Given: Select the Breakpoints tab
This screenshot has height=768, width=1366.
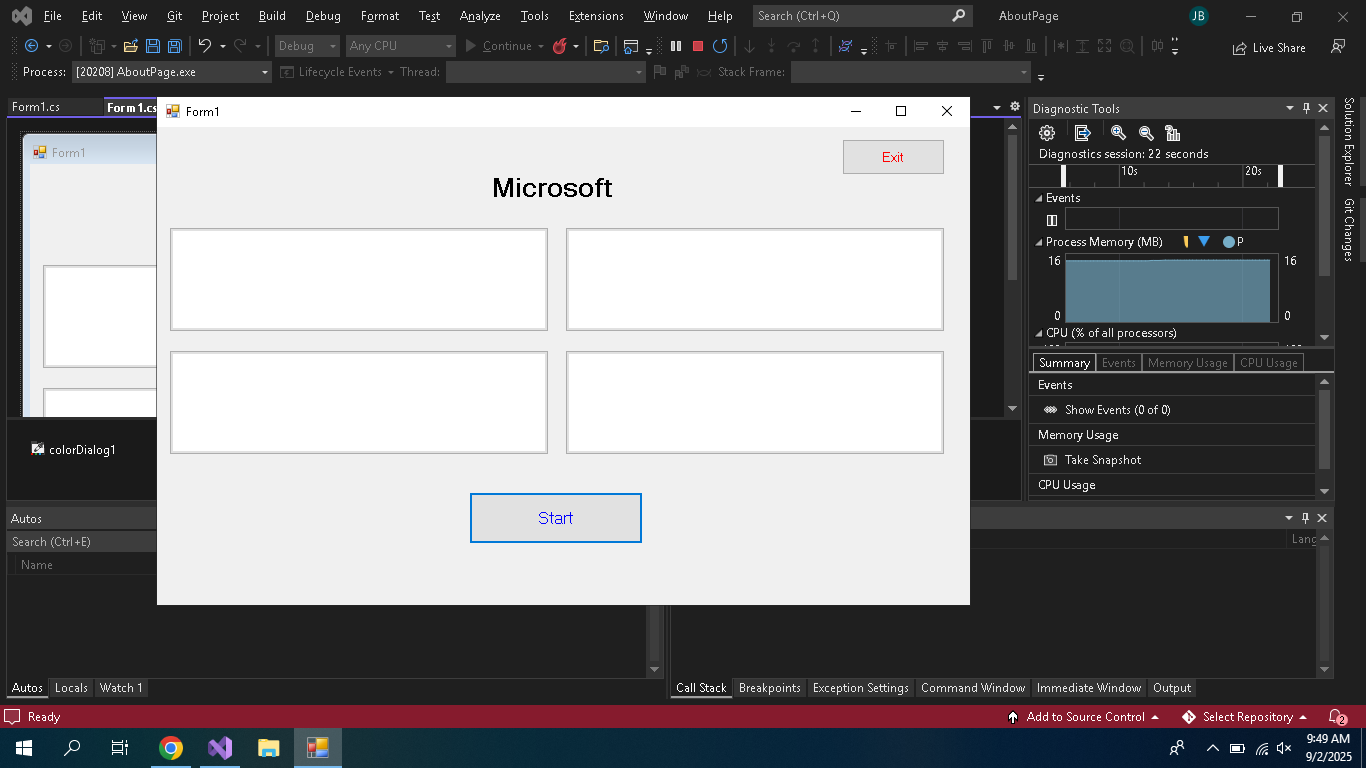Looking at the screenshot, I should [x=769, y=688].
